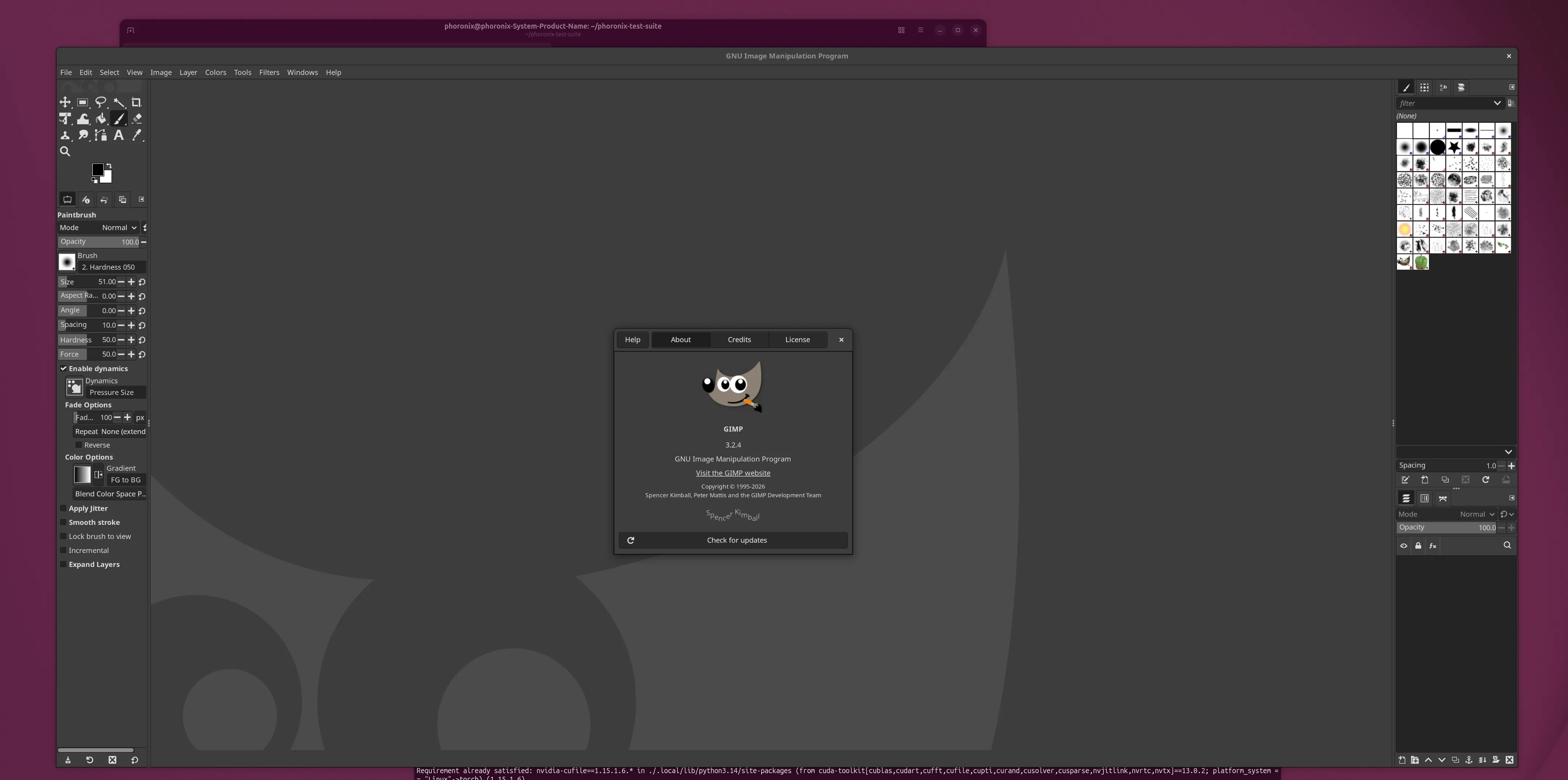Open the Filters menu
The height and width of the screenshot is (780, 1568).
[269, 72]
